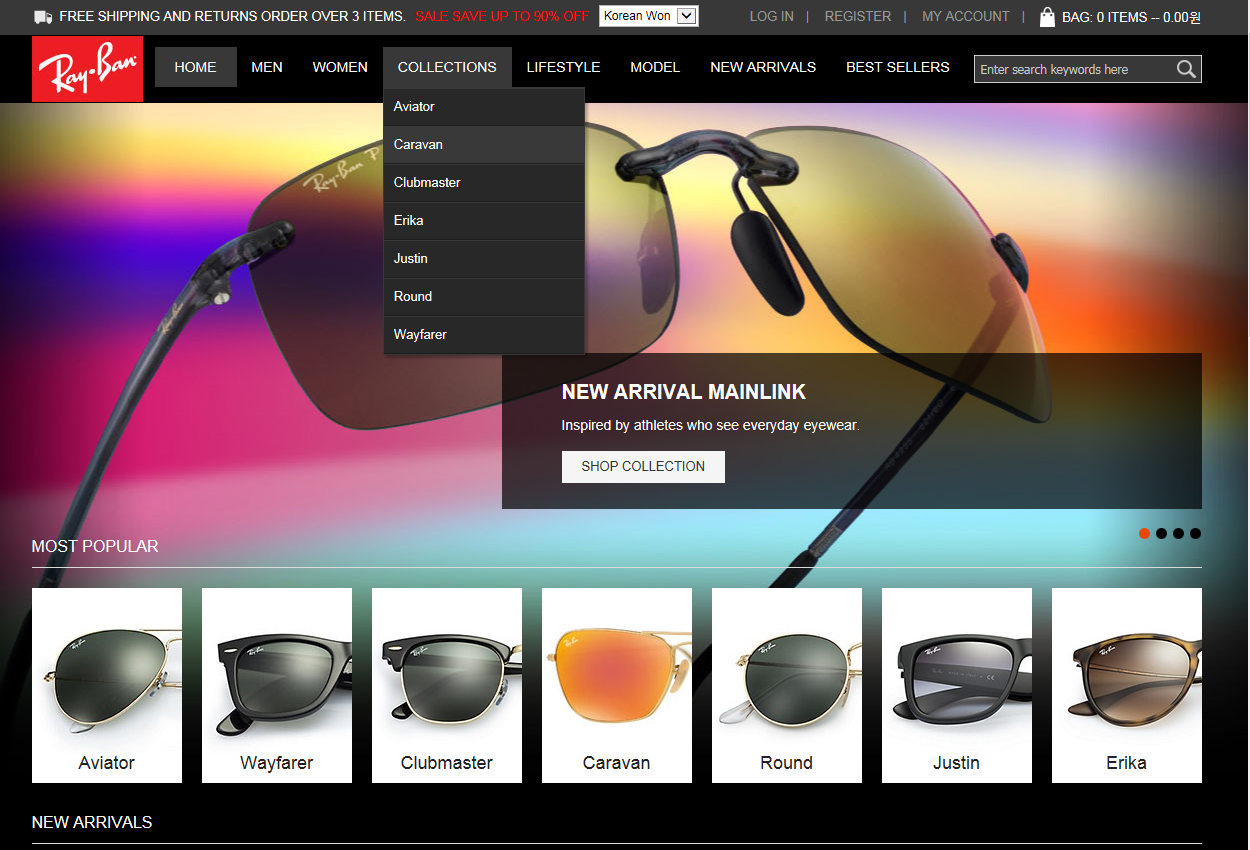The image size is (1250, 850).
Task: Click the search magnifier icon
Action: [1186, 69]
